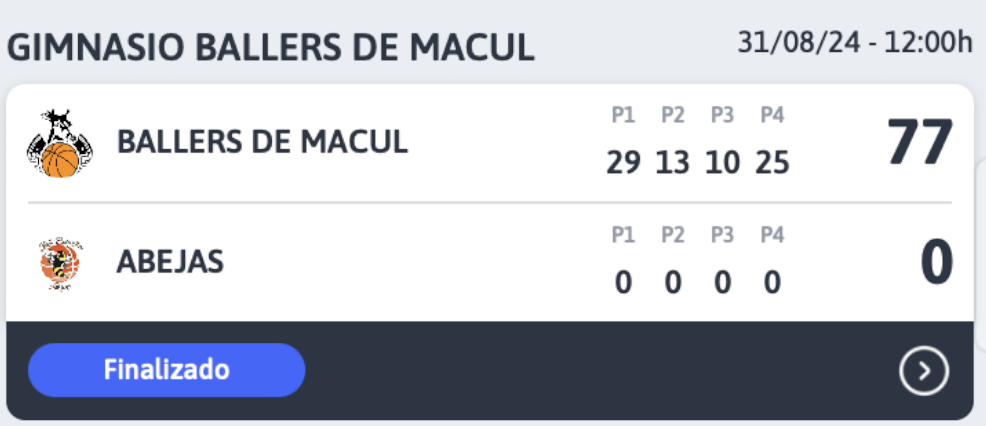Image resolution: width=986 pixels, height=426 pixels.
Task: Click the Ballers de Macul team logo
Action: point(60,143)
